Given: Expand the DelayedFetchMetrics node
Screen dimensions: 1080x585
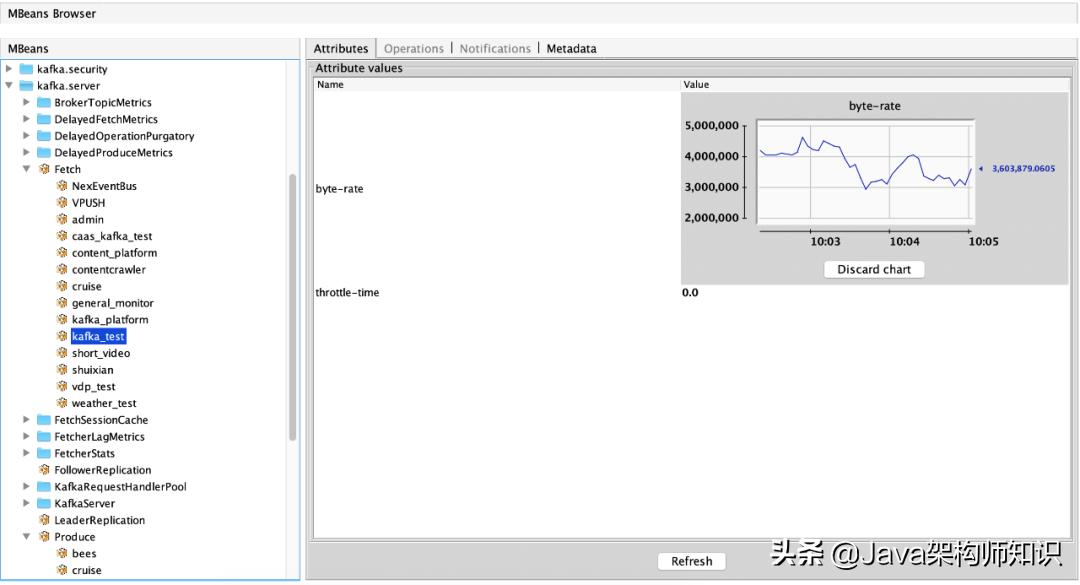Looking at the screenshot, I should click(x=26, y=119).
